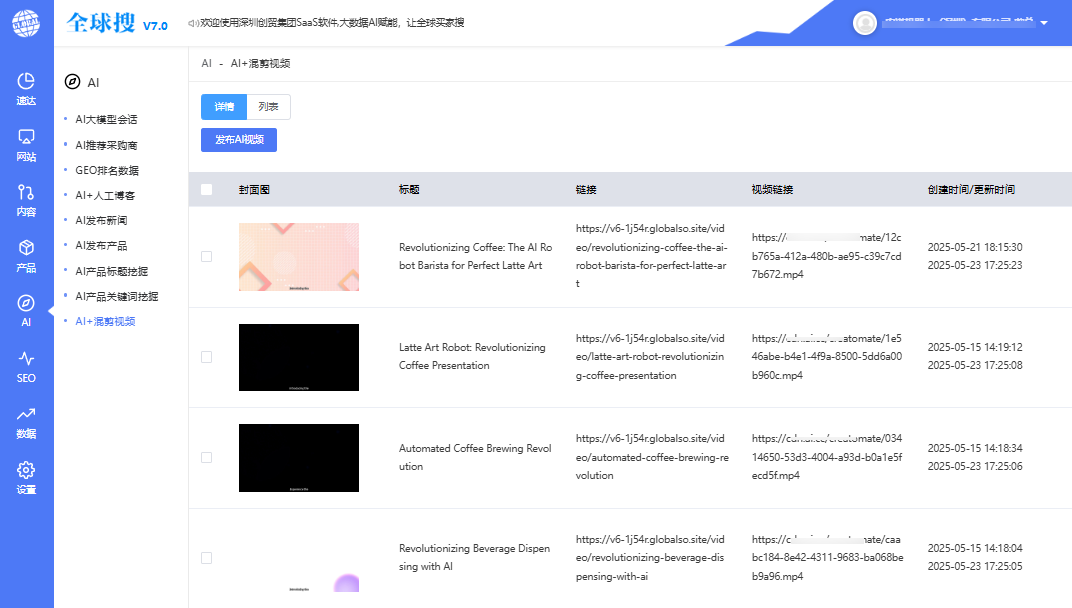Click the 产品 sidebar icon
The image size is (1072, 608).
pos(27,252)
